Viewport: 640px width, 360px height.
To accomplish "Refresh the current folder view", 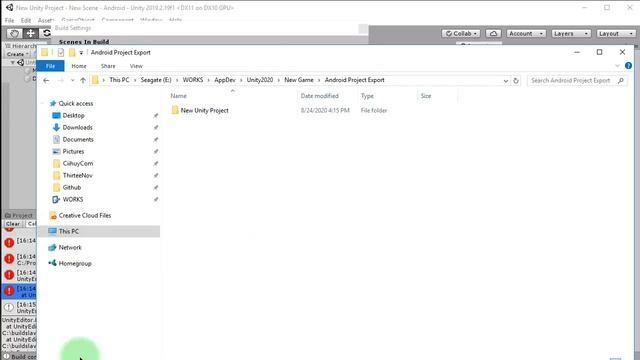I will (516, 81).
